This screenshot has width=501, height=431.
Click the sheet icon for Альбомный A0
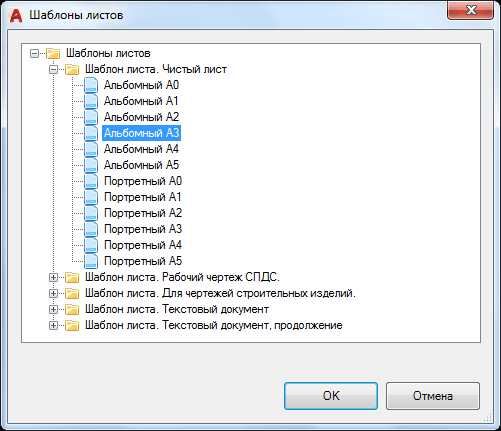pyautogui.click(x=91, y=85)
